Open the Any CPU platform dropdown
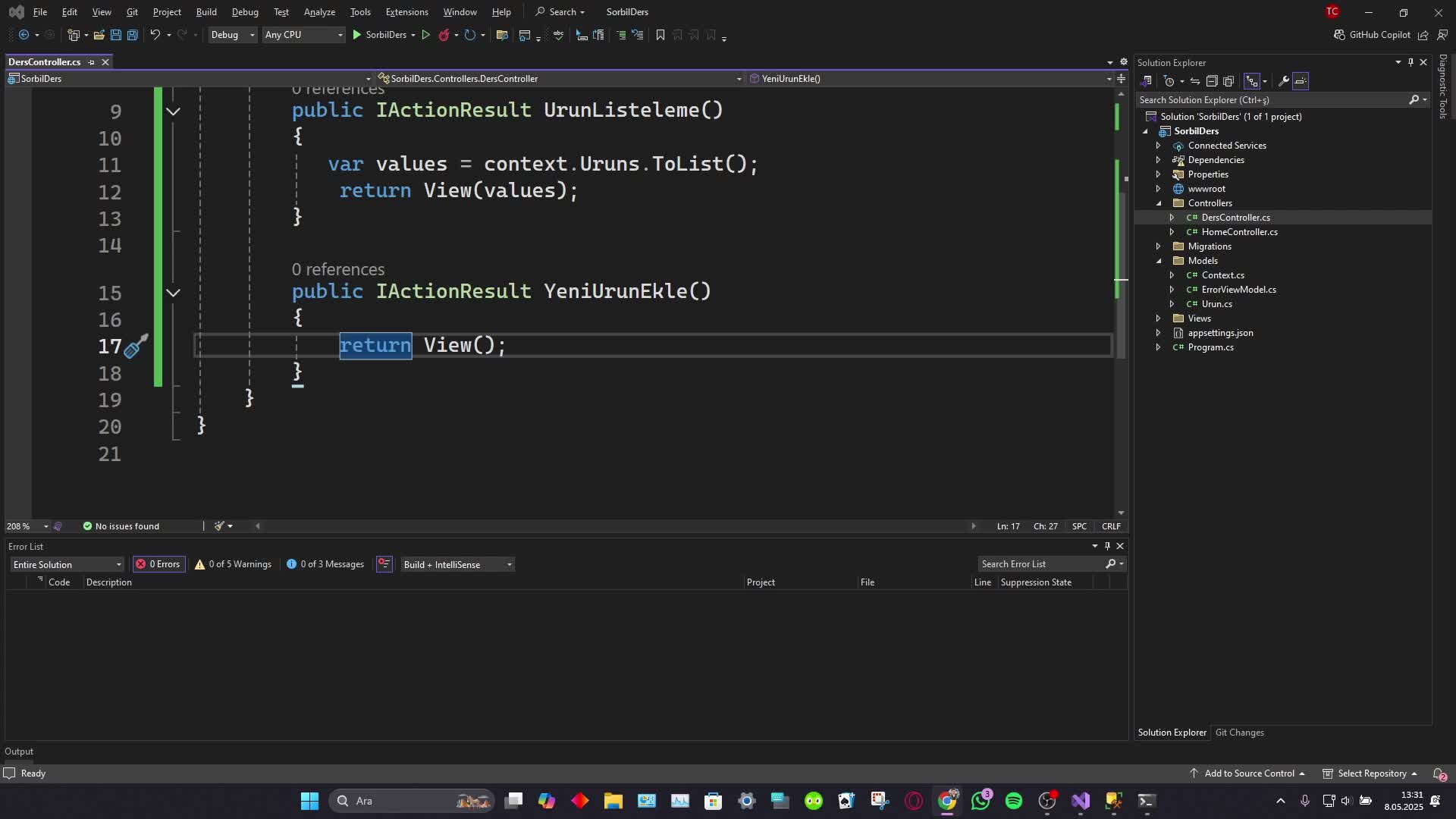Screen dimensions: 1456x819 [303, 35]
